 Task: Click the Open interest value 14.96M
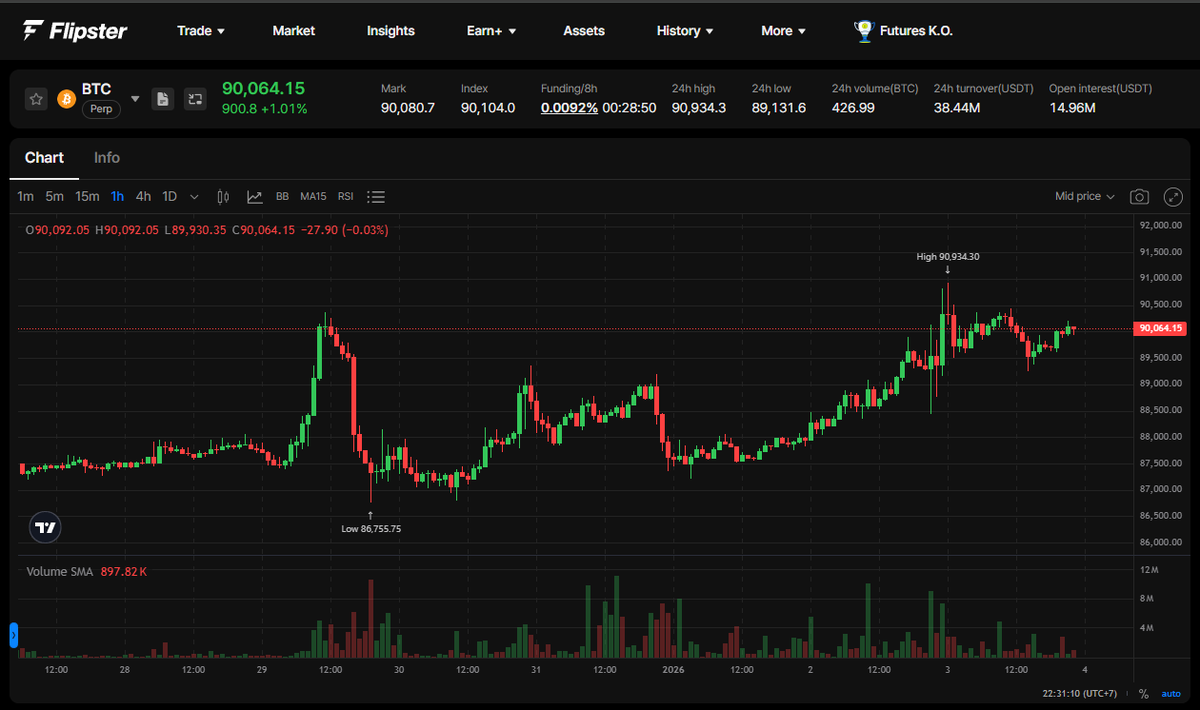pyautogui.click(x=1072, y=107)
